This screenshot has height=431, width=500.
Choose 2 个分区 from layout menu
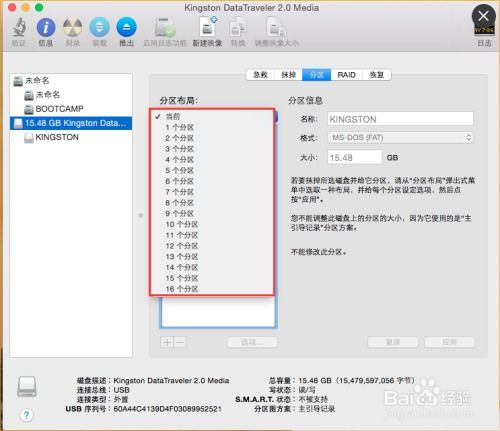pos(212,138)
